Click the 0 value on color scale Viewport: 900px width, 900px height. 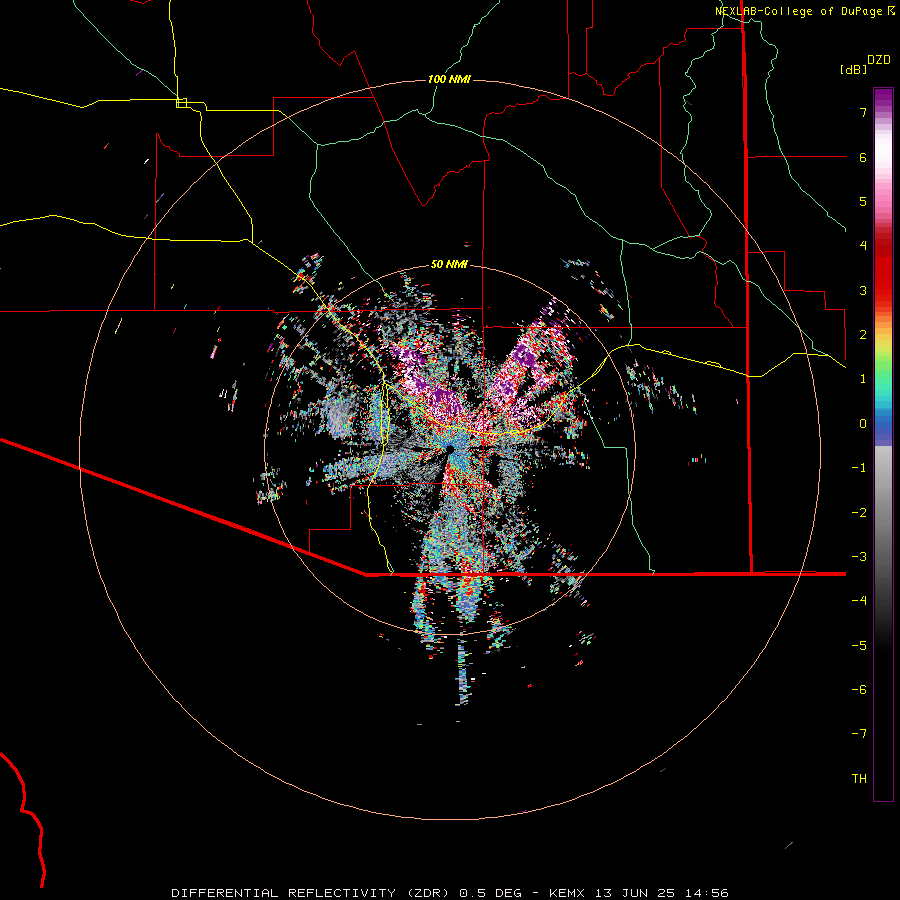coord(863,424)
